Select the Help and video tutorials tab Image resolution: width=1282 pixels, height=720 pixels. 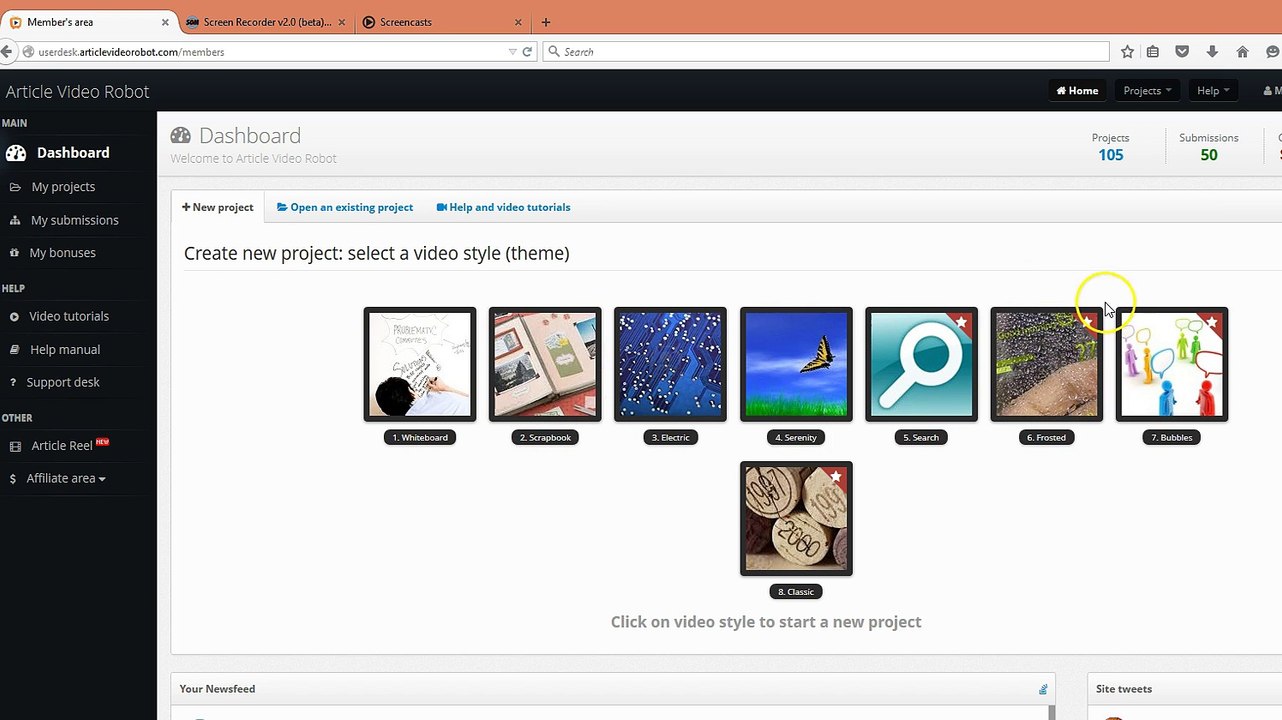pyautogui.click(x=503, y=207)
